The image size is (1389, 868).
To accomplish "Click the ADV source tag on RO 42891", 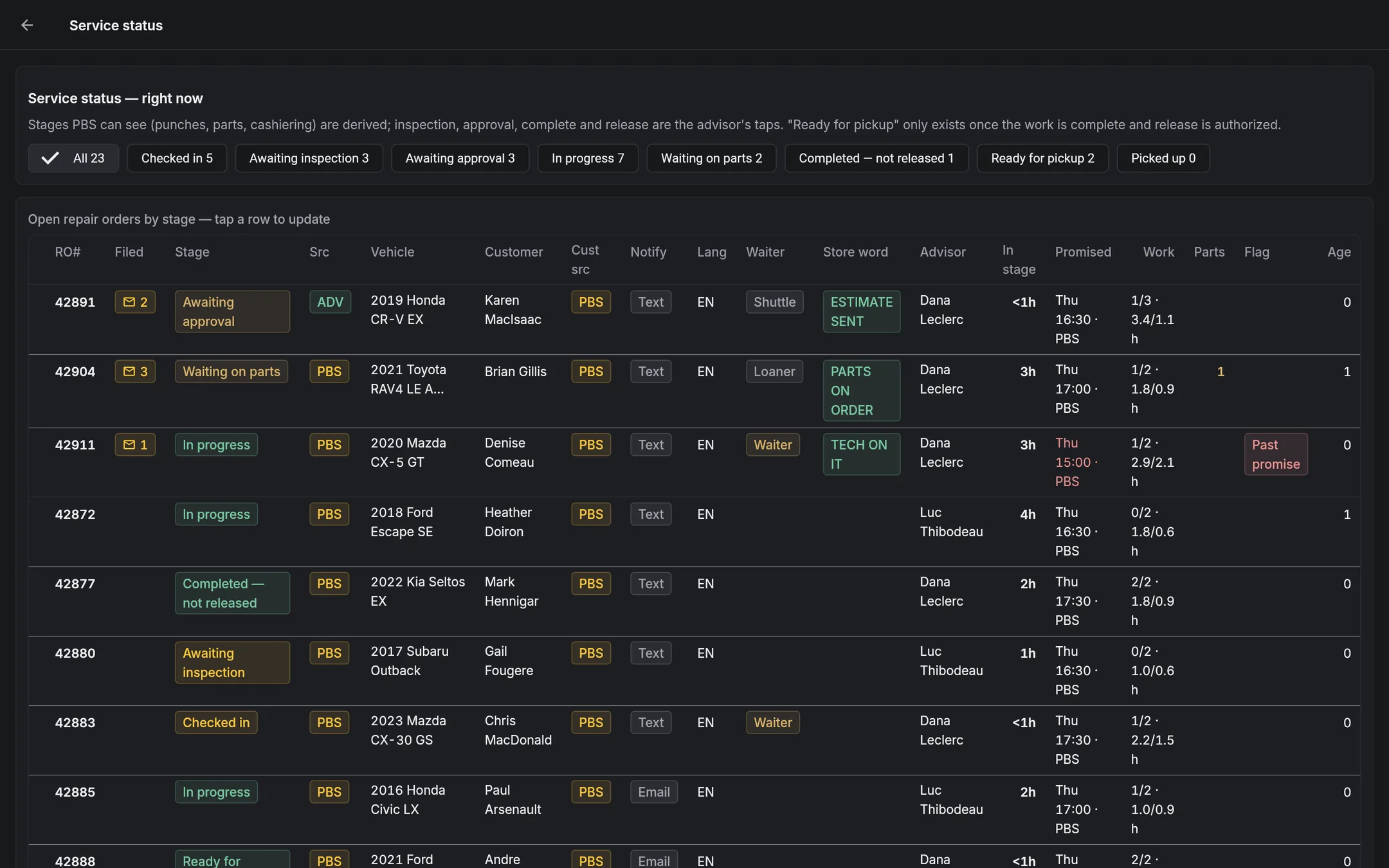I will coord(330,302).
